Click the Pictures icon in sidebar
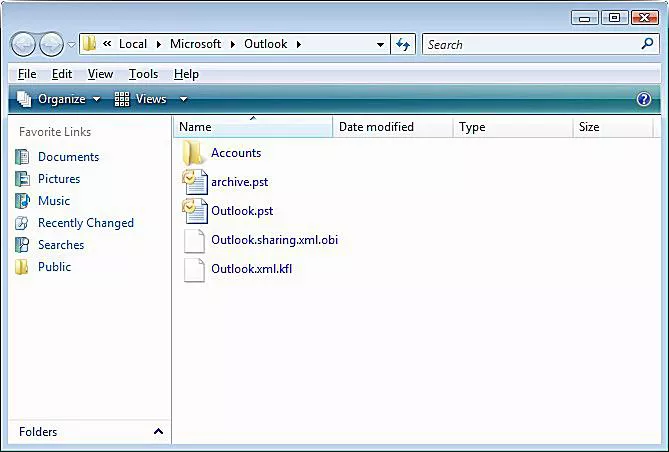 pyautogui.click(x=22, y=179)
